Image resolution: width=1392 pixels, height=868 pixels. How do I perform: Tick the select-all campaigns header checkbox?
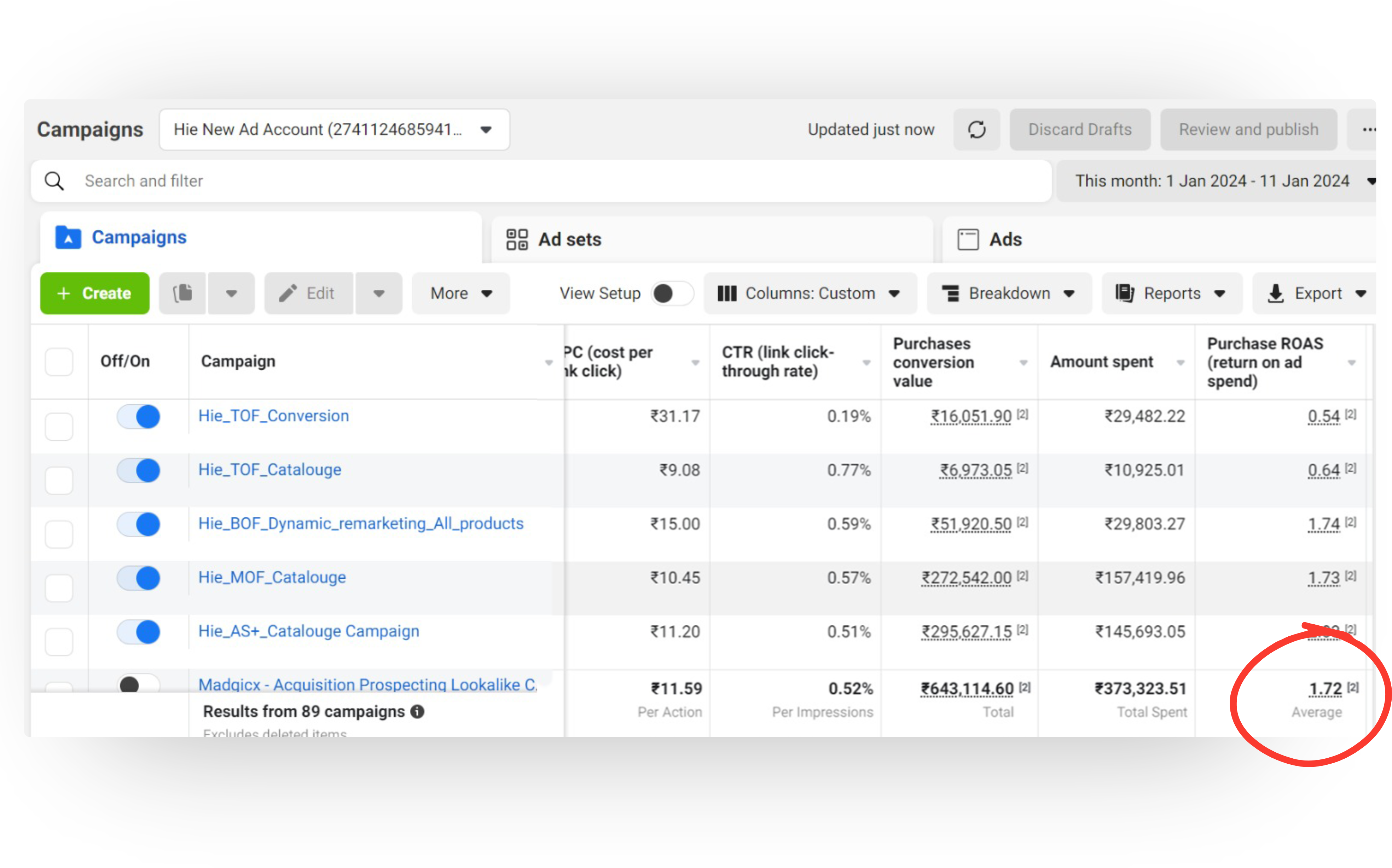click(59, 361)
